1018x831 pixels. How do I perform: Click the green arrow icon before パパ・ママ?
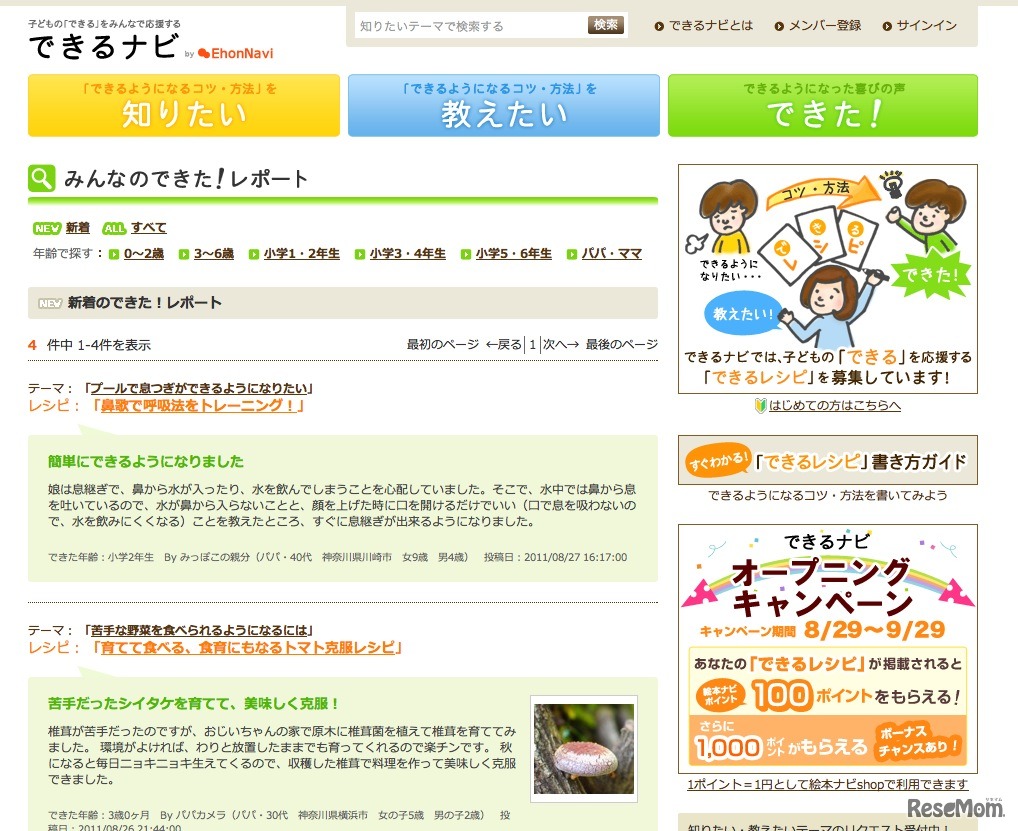point(571,254)
